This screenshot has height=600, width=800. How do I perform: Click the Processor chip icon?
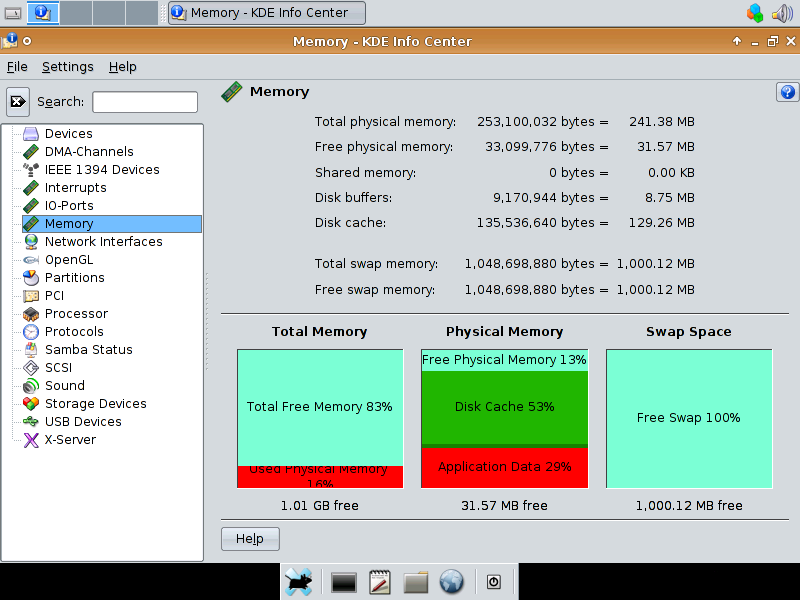point(31,314)
